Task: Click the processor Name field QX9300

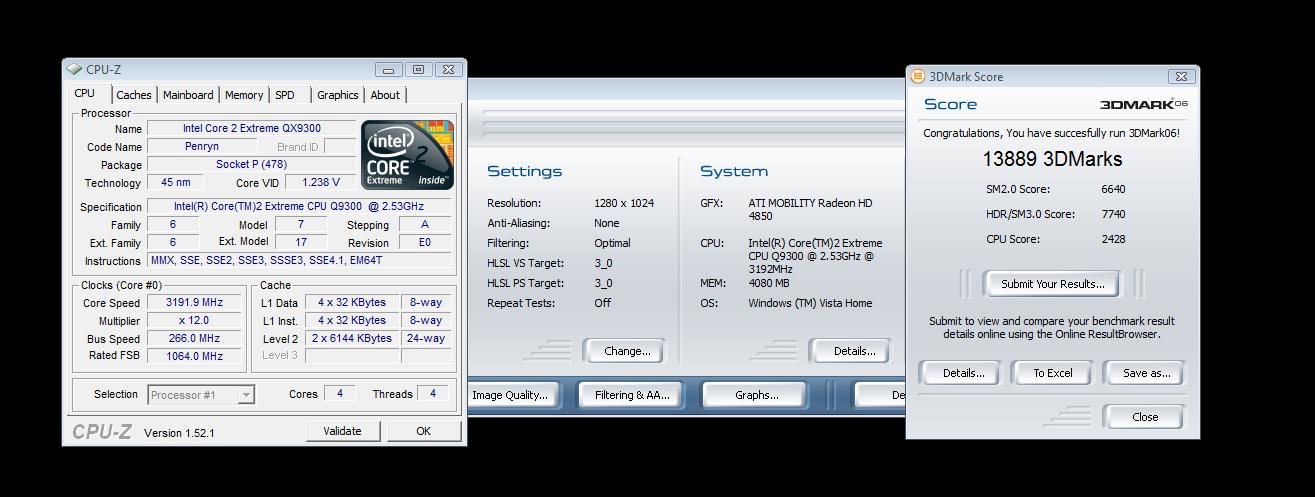Action: (251, 128)
